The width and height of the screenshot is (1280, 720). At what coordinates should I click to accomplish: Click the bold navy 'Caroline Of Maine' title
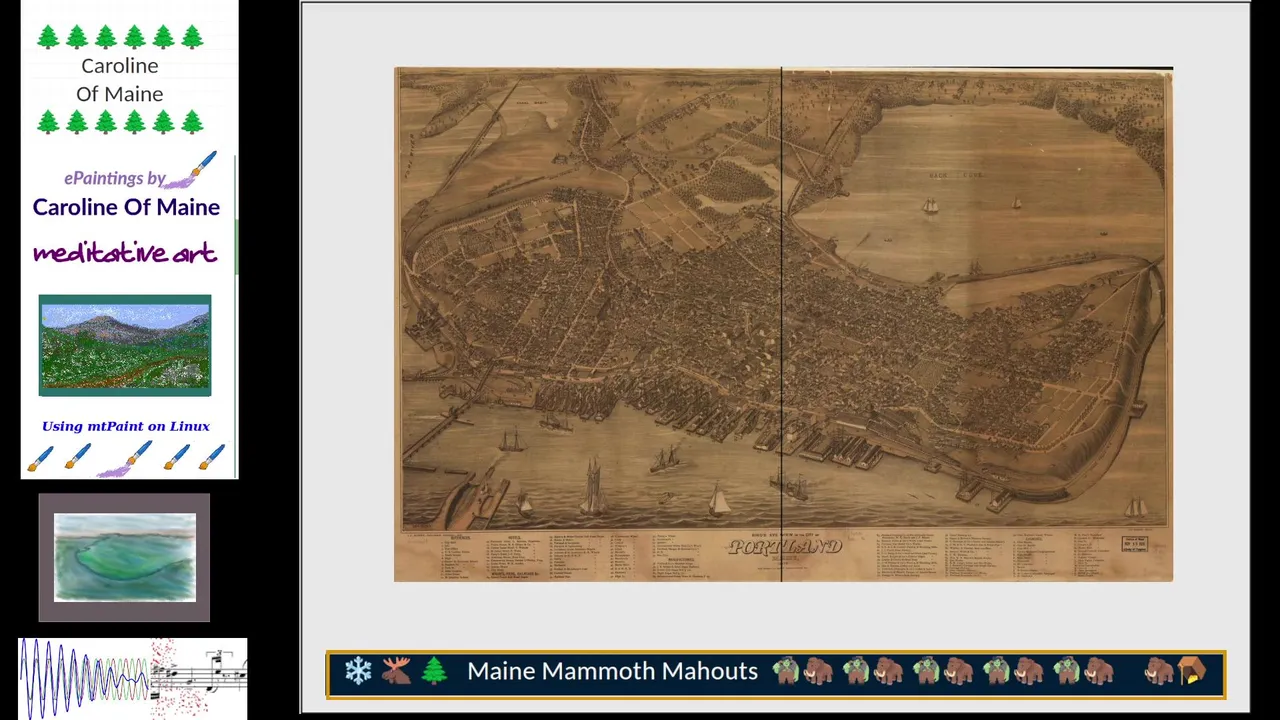(126, 207)
